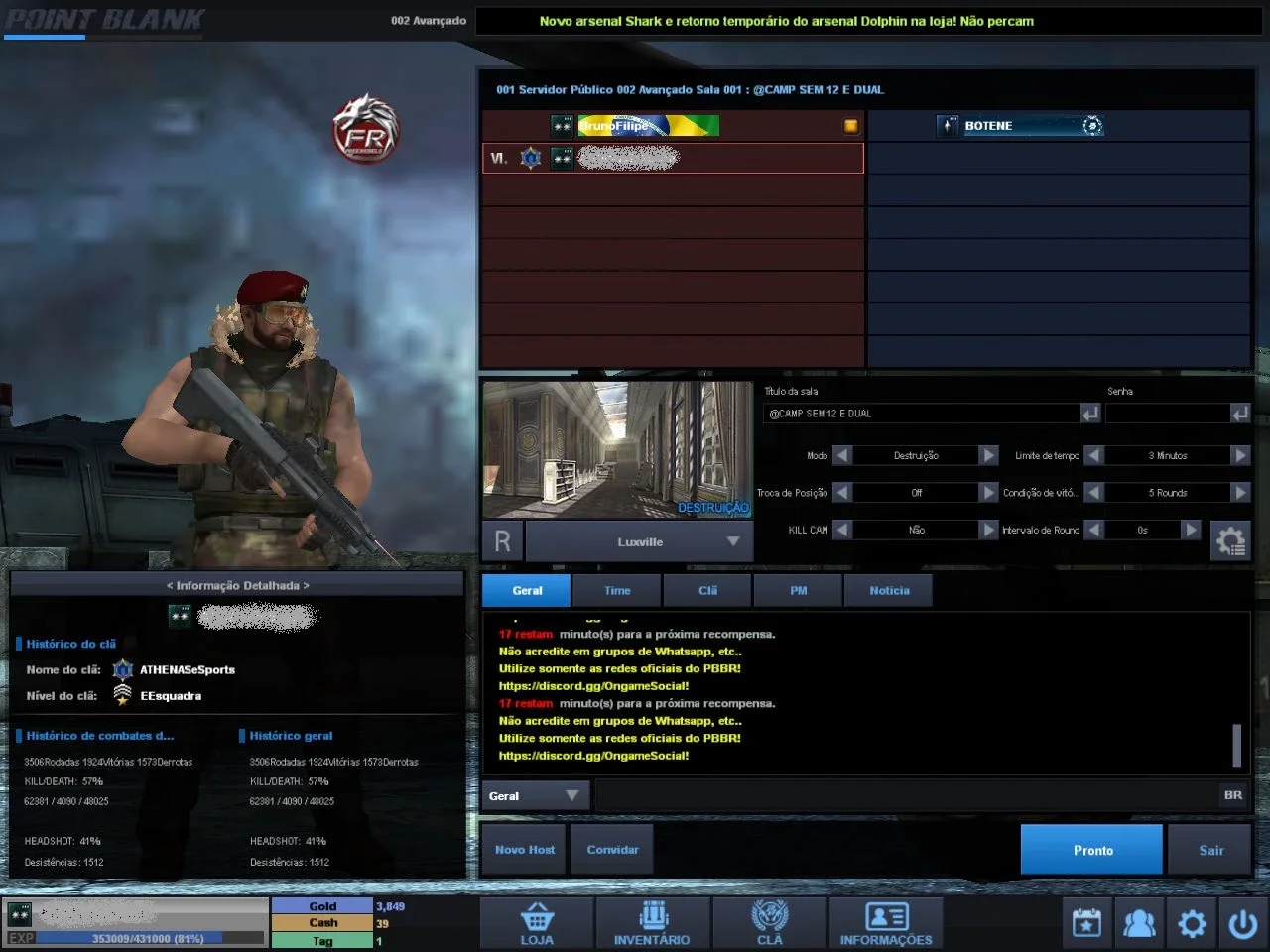Open the INVENTÁRIO menu
This screenshot has height=952, width=1270.
coord(652,923)
